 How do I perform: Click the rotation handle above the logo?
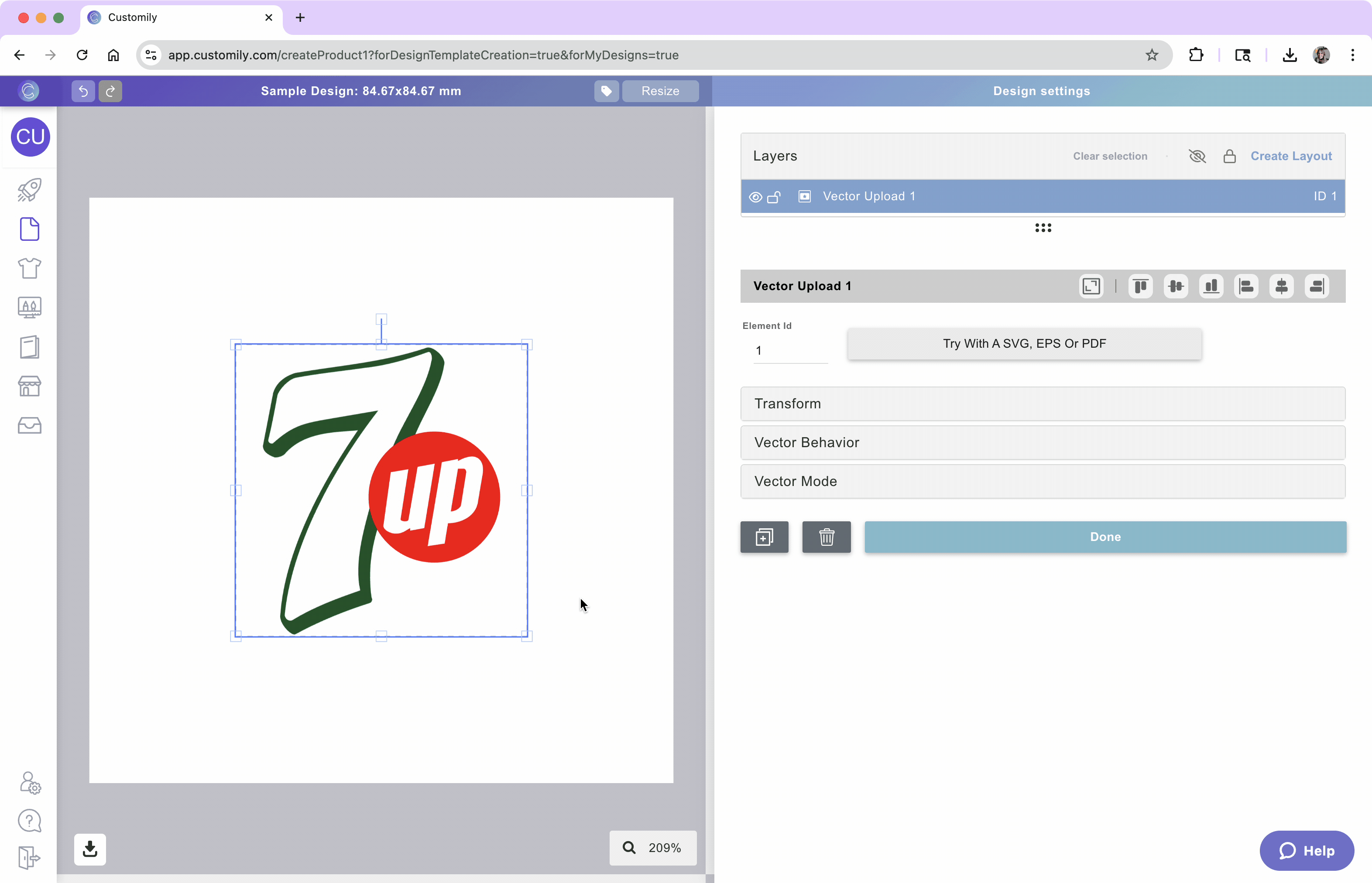[x=381, y=319]
